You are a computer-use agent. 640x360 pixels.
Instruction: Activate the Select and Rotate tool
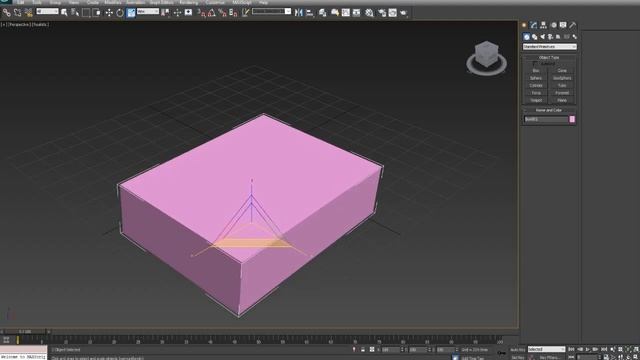tap(120, 13)
